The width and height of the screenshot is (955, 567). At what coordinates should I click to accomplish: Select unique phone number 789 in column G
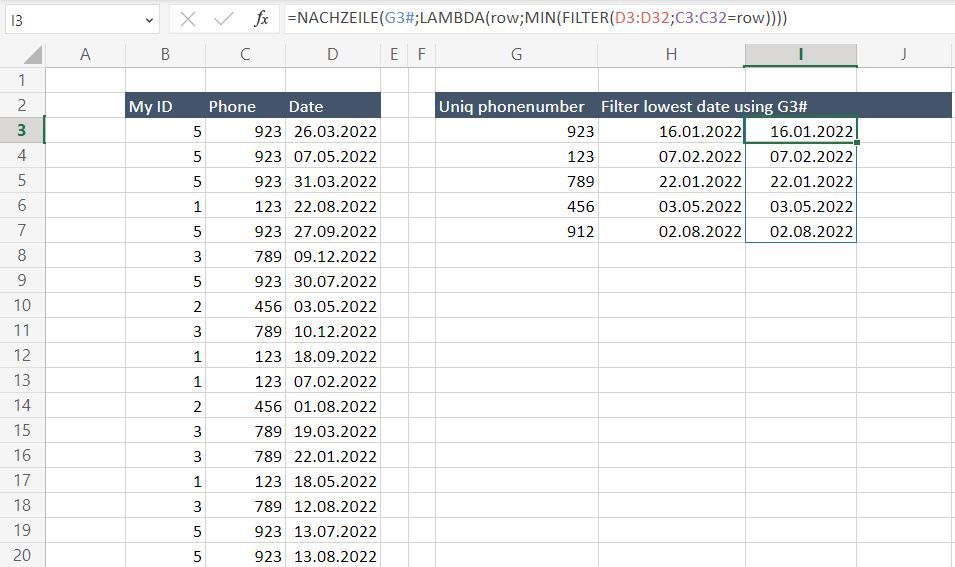[516, 180]
